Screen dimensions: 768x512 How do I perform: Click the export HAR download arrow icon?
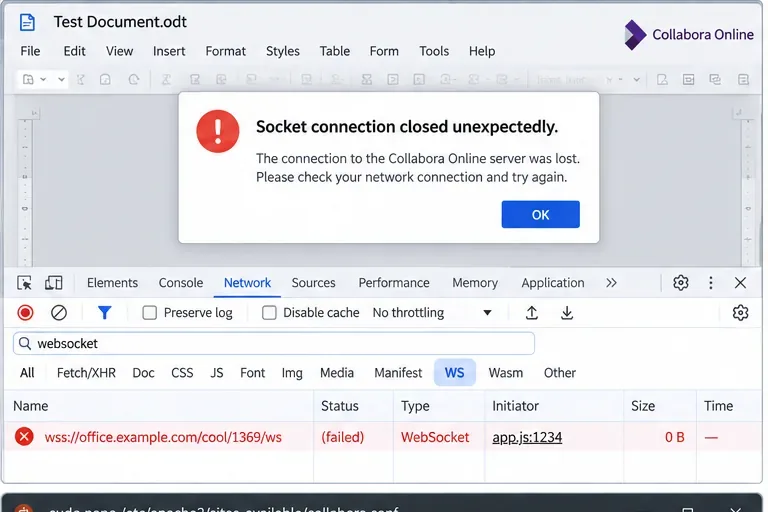pos(567,313)
